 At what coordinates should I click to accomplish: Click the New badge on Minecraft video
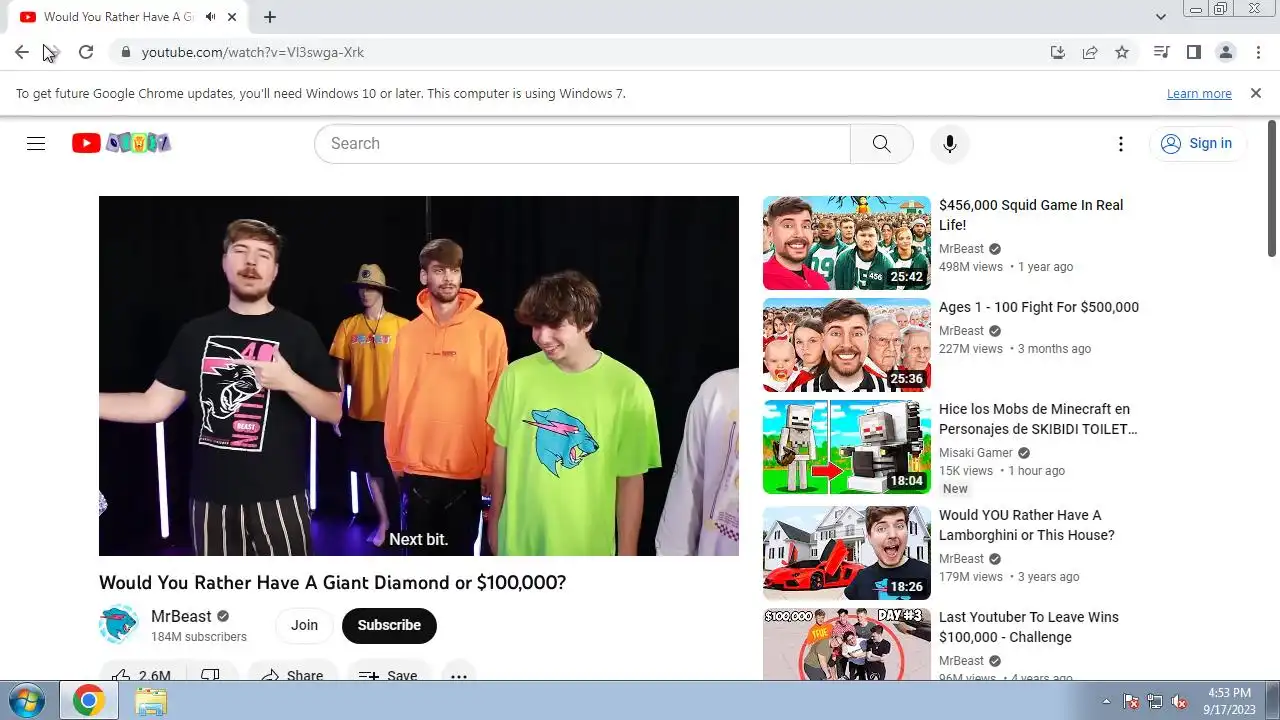coord(955,489)
